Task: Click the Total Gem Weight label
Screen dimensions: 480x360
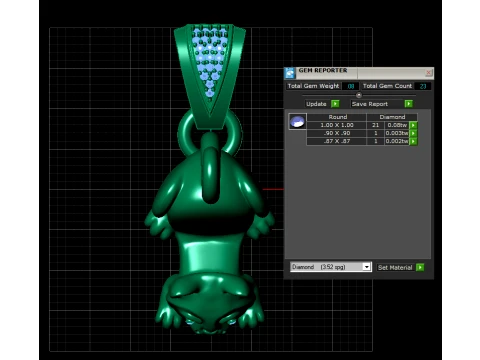Action: pyautogui.click(x=313, y=86)
